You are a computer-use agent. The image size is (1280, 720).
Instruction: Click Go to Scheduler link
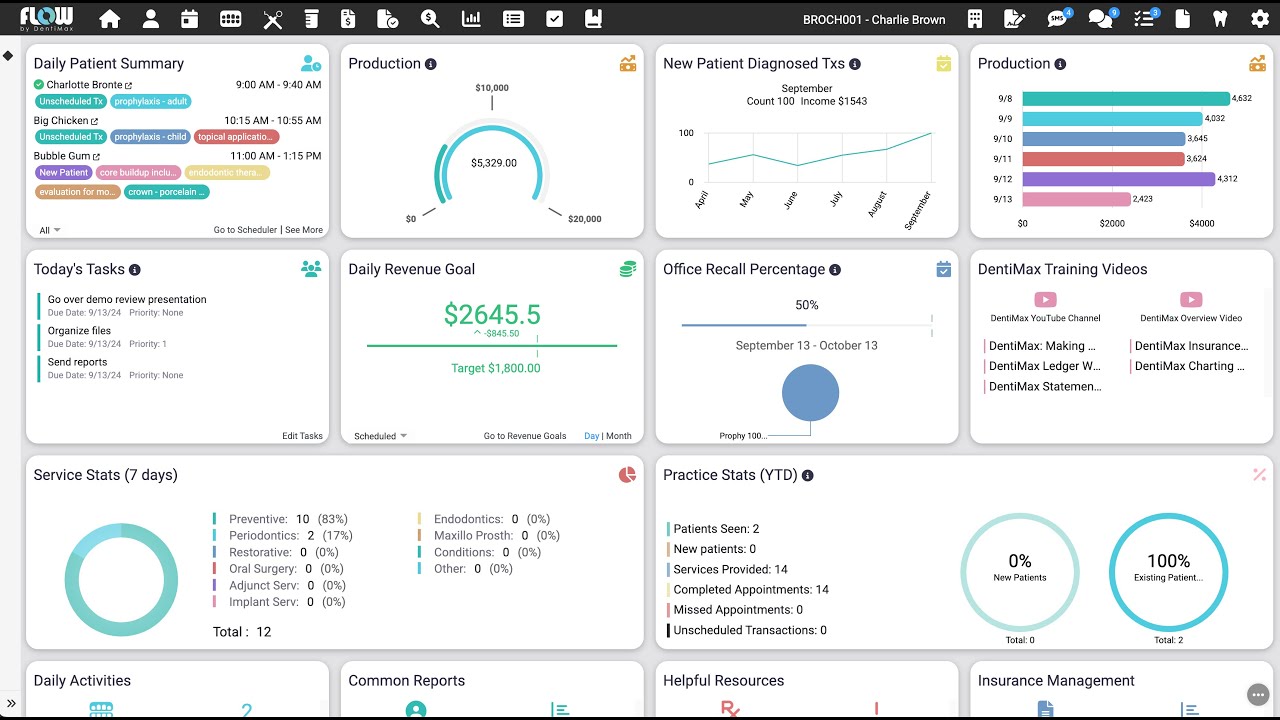[x=245, y=230]
